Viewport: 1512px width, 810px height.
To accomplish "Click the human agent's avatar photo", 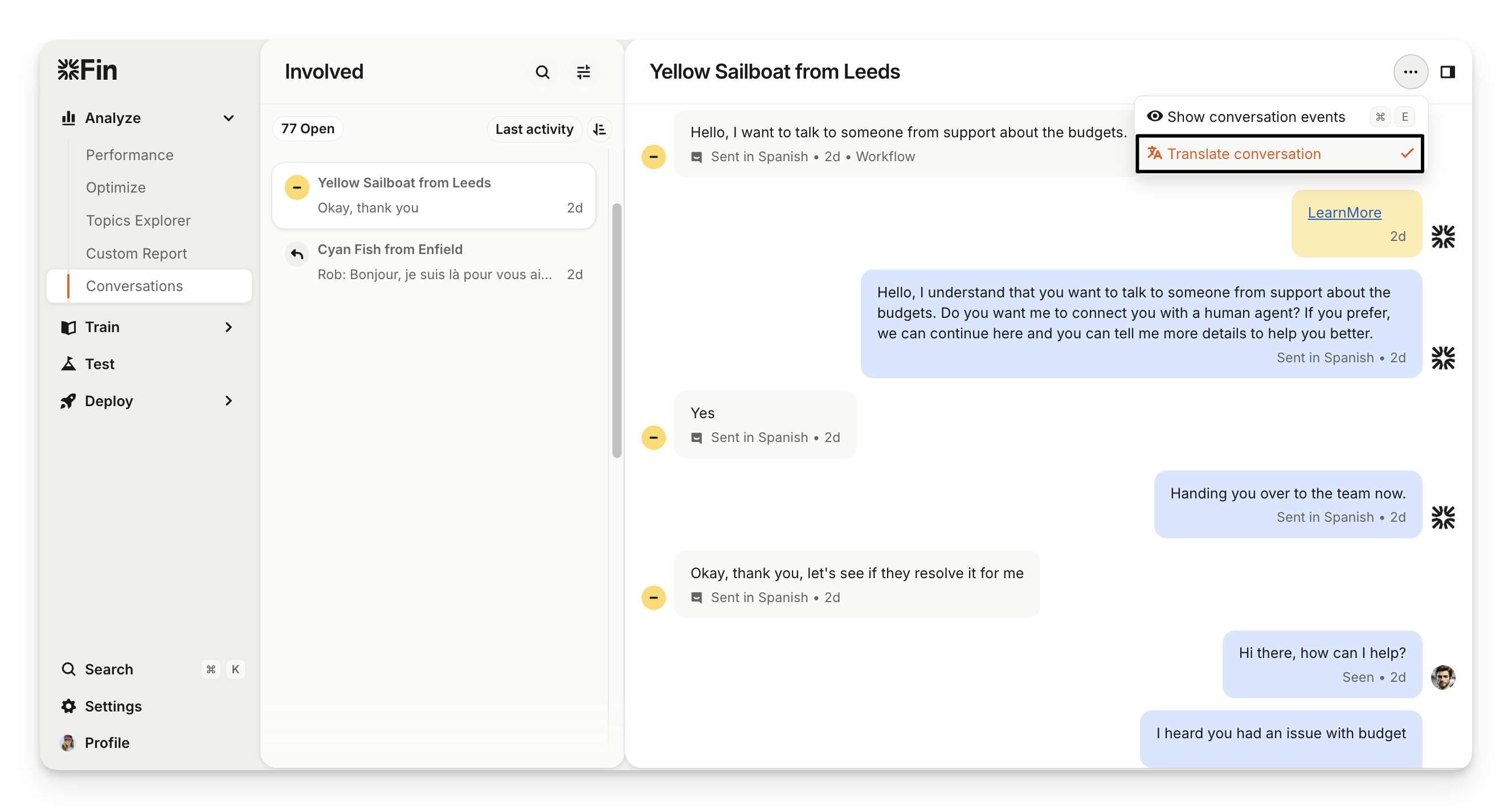I will coord(1442,677).
